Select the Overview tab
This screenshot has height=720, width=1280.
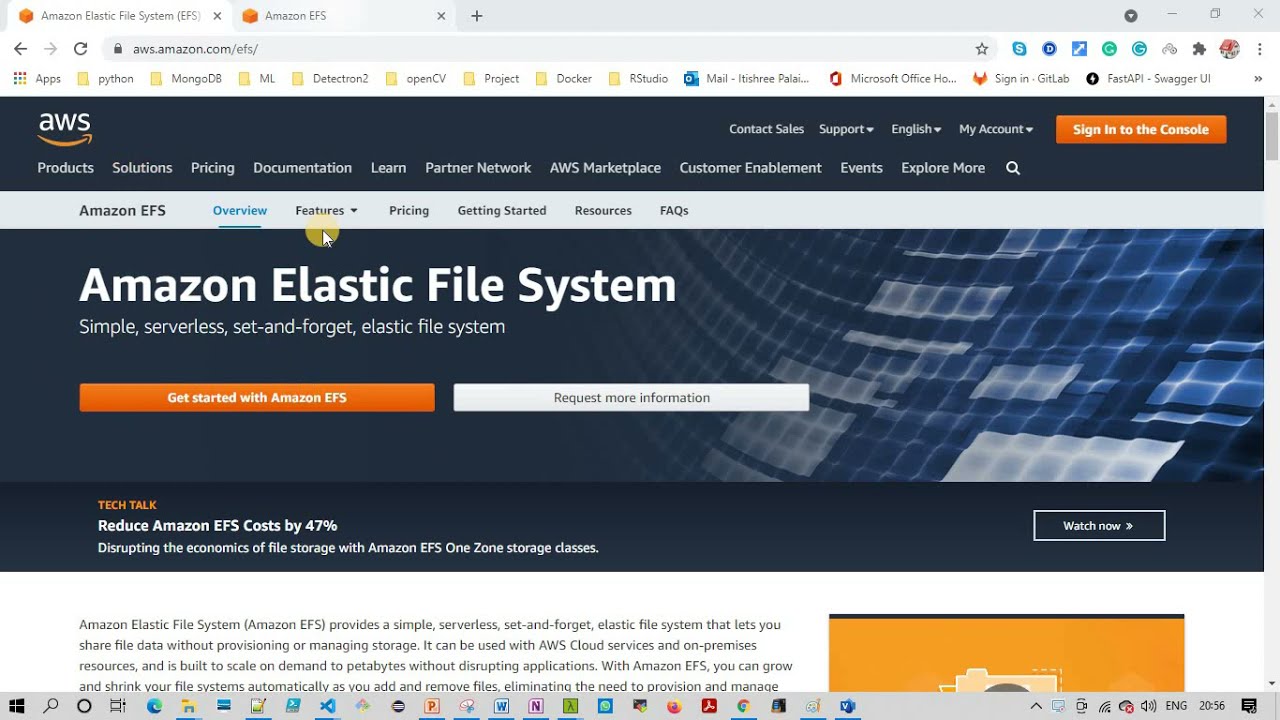coord(240,210)
